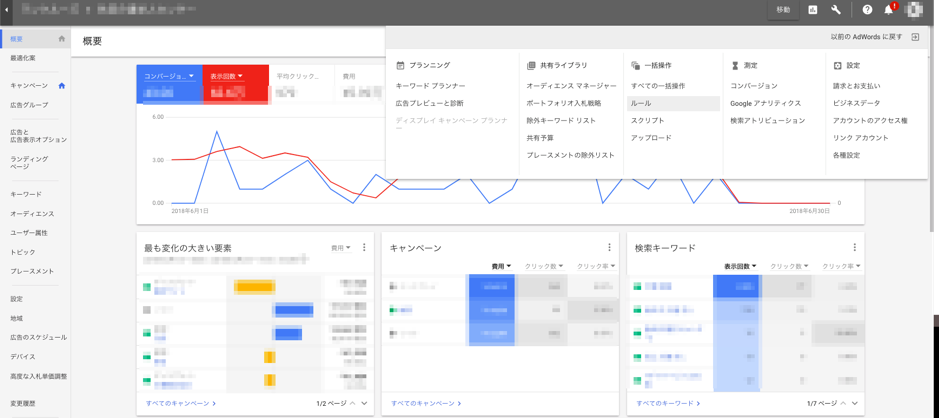Open three-dot menu on キャンペーン card
The height and width of the screenshot is (418, 939).
pos(609,248)
